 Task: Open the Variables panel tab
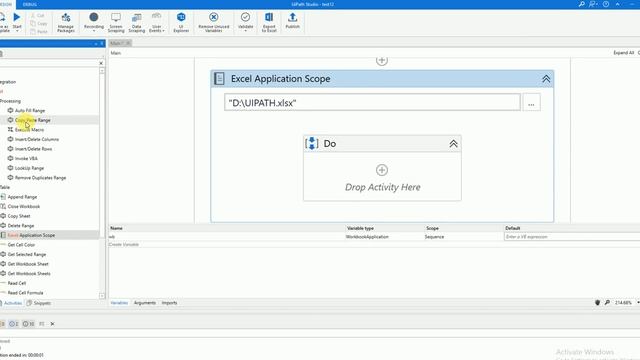point(119,303)
